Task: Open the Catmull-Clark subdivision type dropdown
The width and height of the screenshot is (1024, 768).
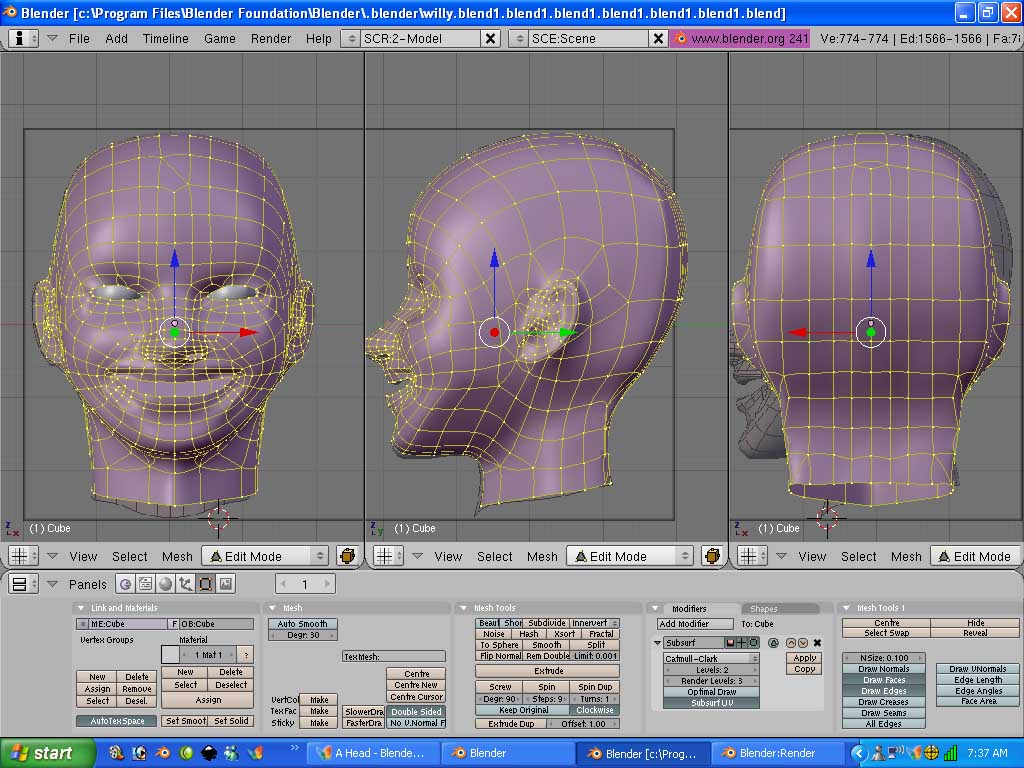Action: point(711,658)
